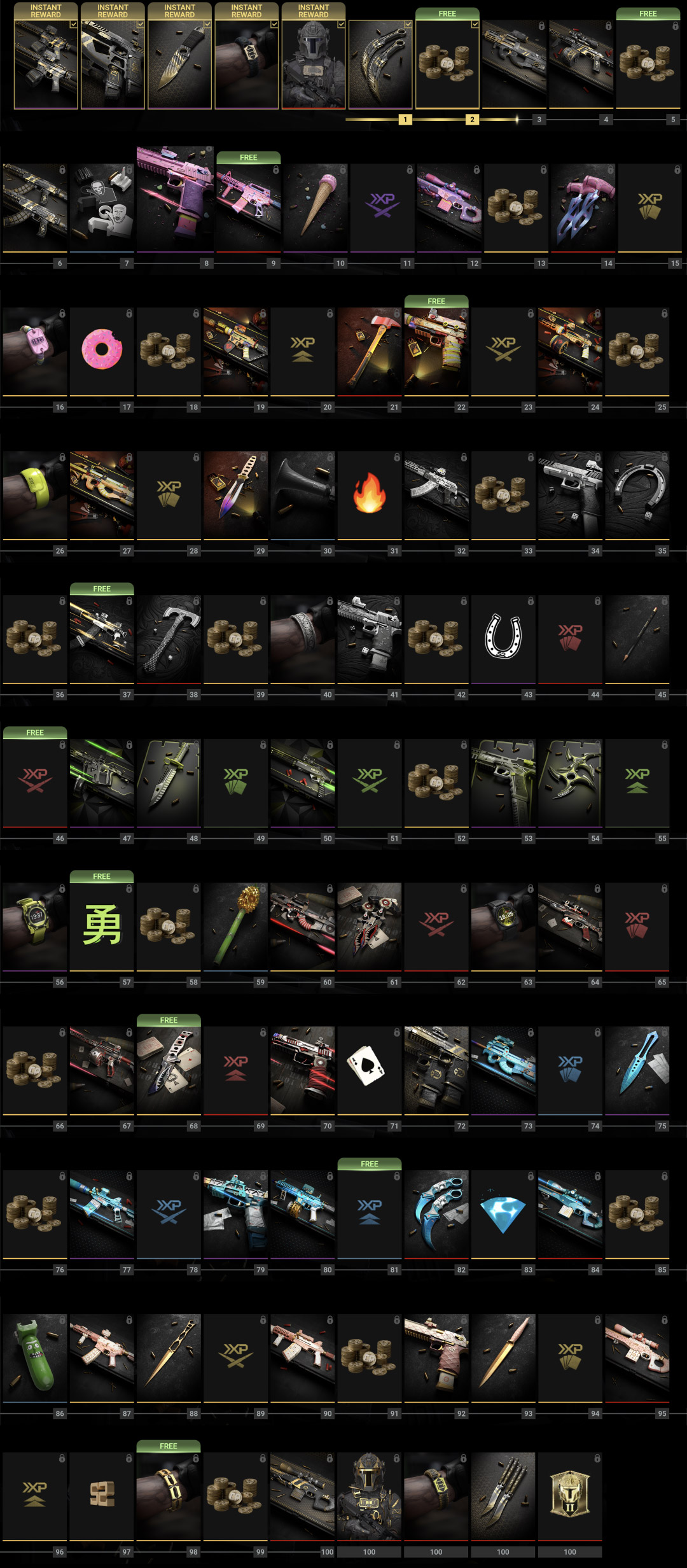This screenshot has height=1568, width=687.
Task: Select the XP token reward at tier 11
Action: [x=382, y=207]
